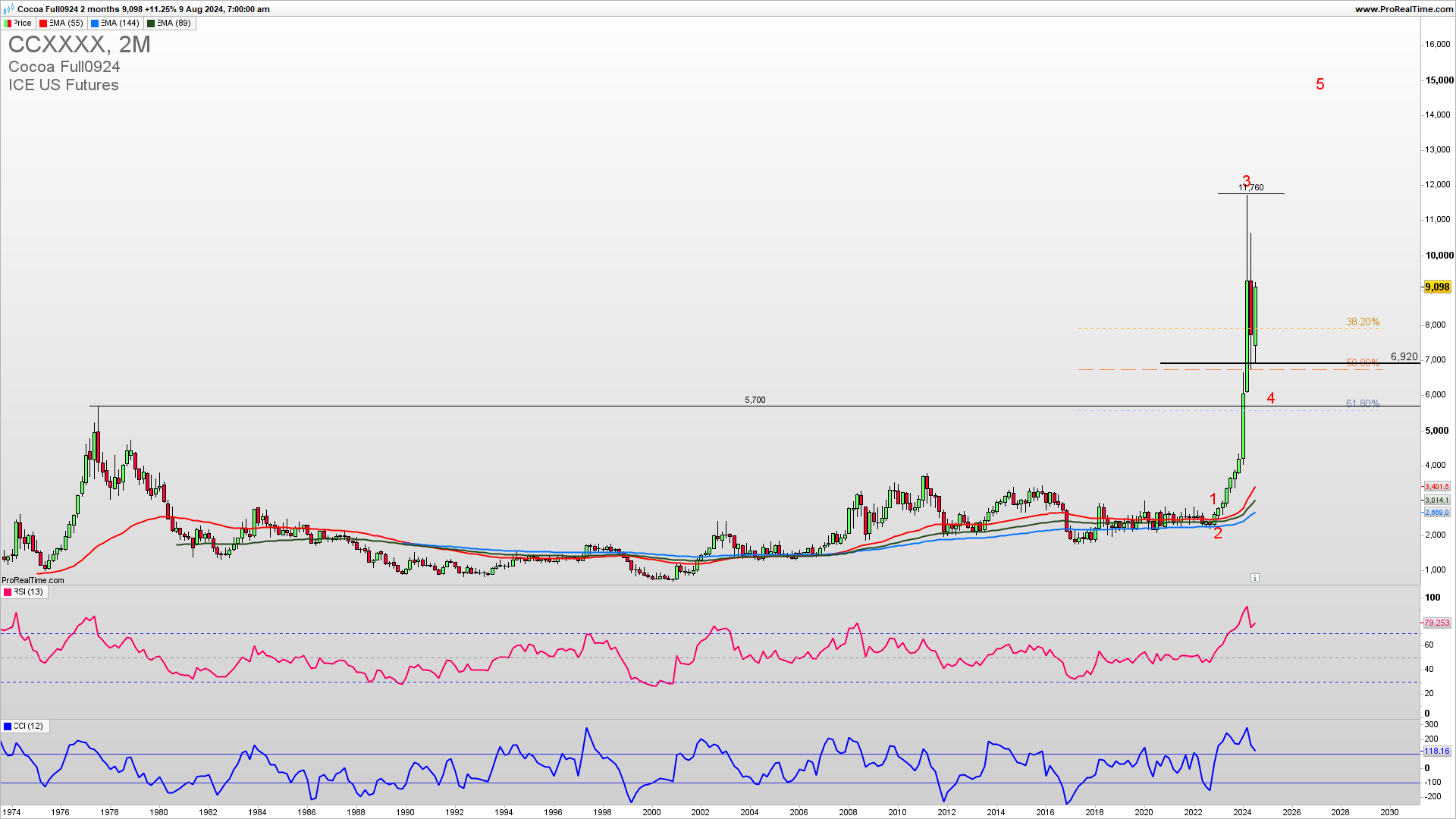Click the 61.80% Fibonacci level label
This screenshot has height=819, width=1456.
coord(1363,403)
